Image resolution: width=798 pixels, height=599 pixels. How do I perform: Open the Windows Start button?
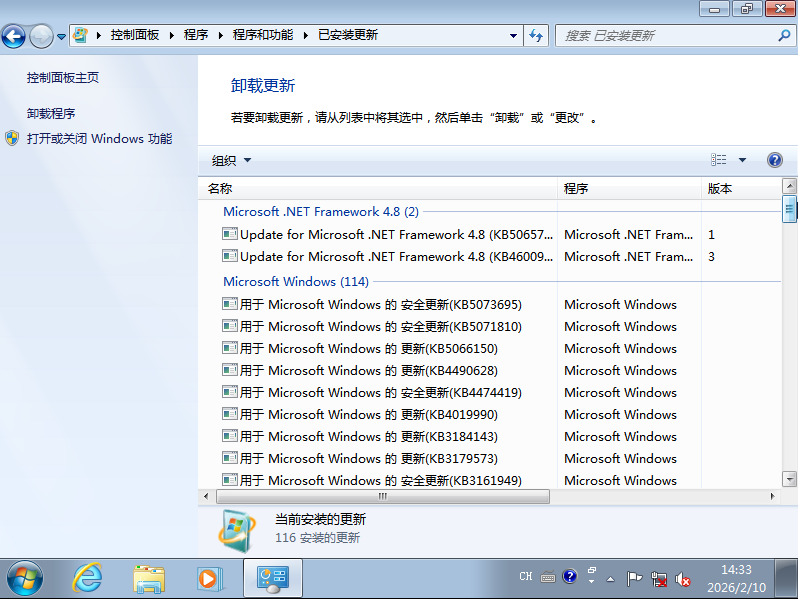[24, 579]
